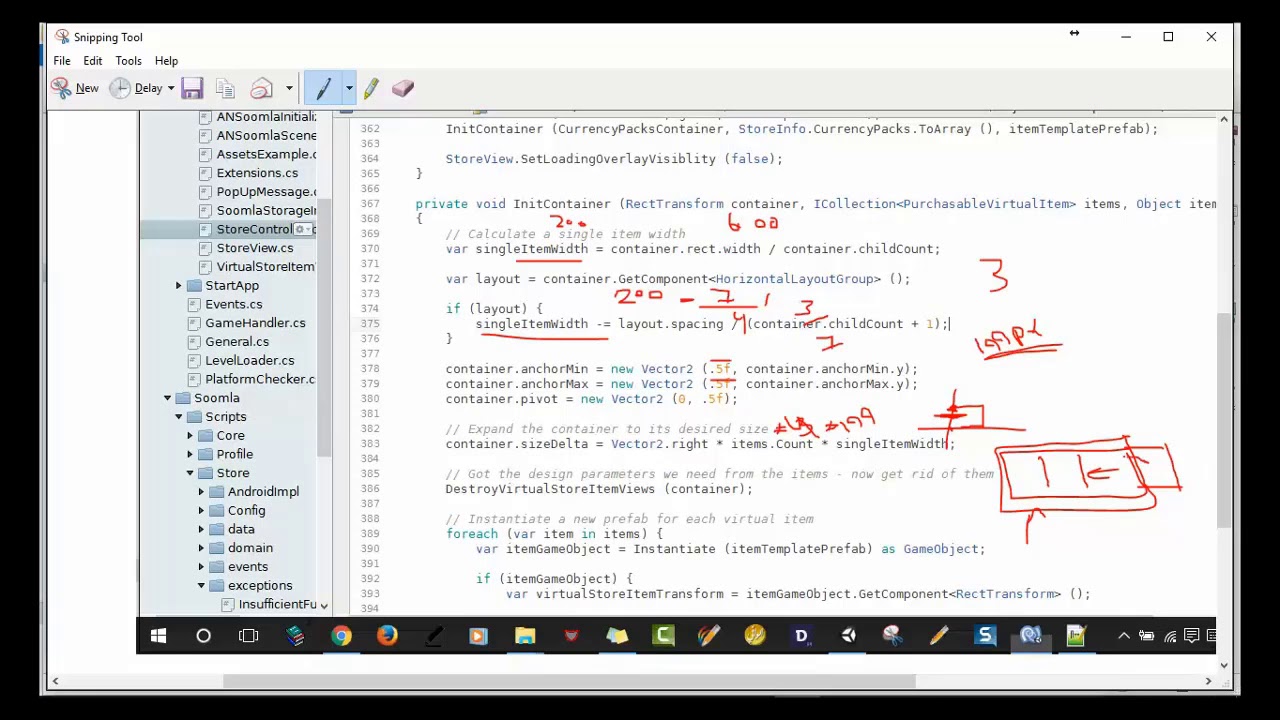Open File Explorer from the taskbar
Image resolution: width=1280 pixels, height=720 pixels.
(525, 636)
